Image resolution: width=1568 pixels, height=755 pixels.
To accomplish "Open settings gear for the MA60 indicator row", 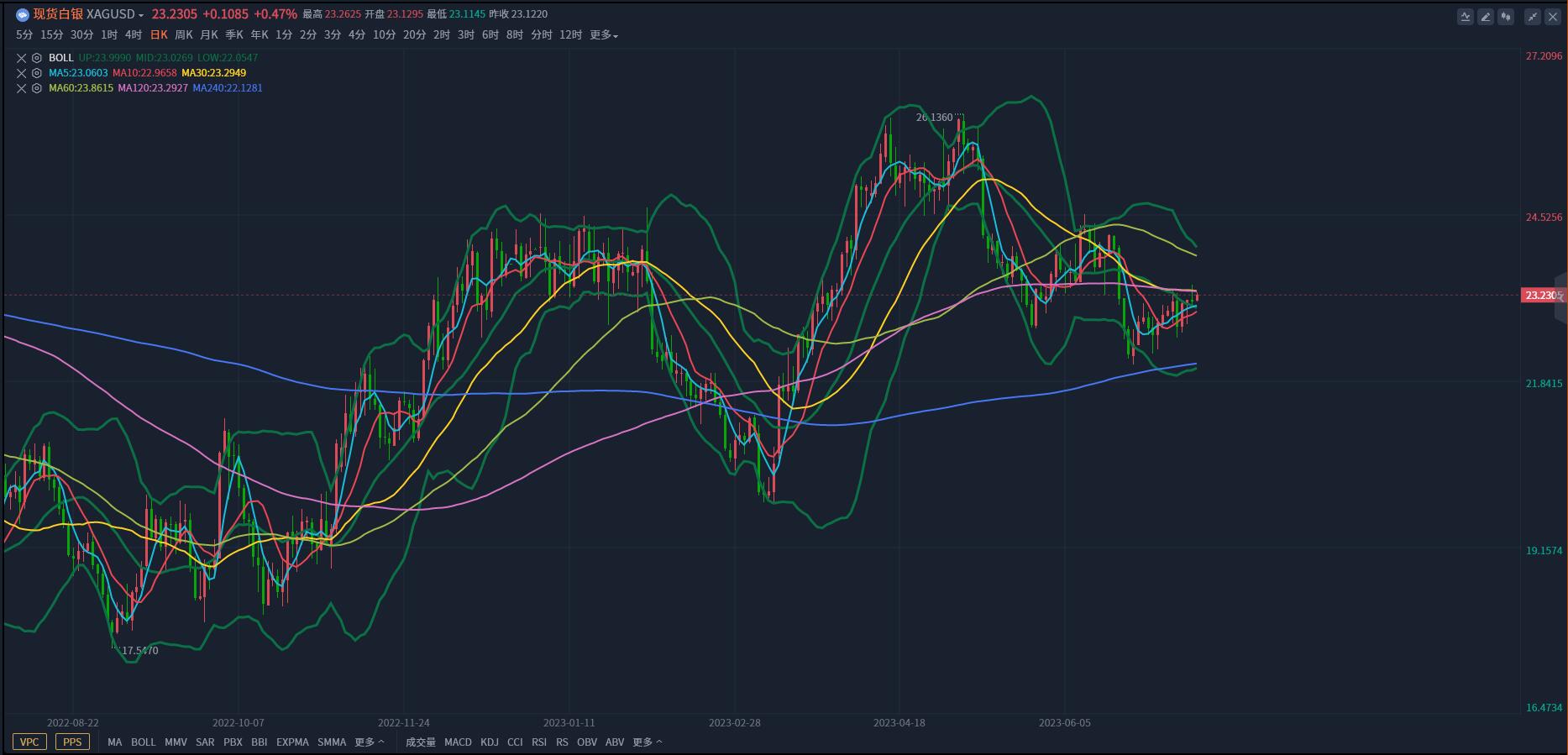I will tap(37, 88).
